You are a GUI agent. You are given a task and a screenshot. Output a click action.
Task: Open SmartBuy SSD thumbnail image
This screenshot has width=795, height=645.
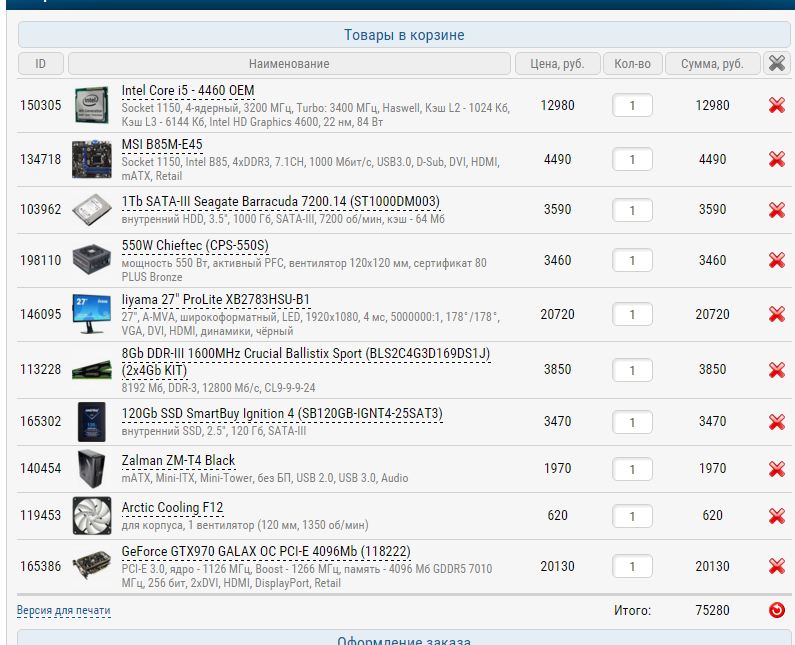(92, 422)
